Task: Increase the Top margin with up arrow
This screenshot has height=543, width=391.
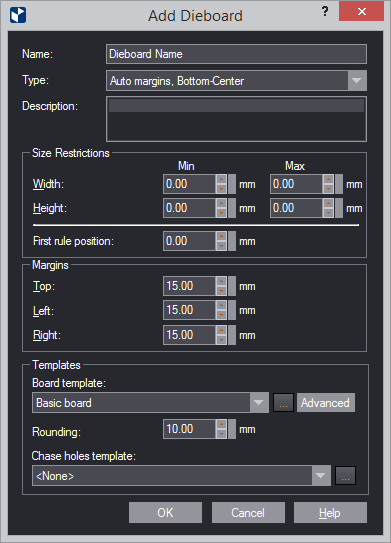Action: coord(221,281)
